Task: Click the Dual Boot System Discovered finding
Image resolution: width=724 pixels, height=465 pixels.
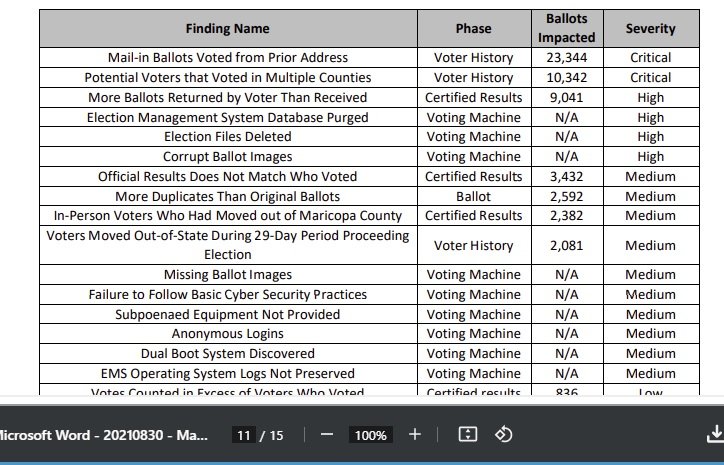Action: point(228,354)
